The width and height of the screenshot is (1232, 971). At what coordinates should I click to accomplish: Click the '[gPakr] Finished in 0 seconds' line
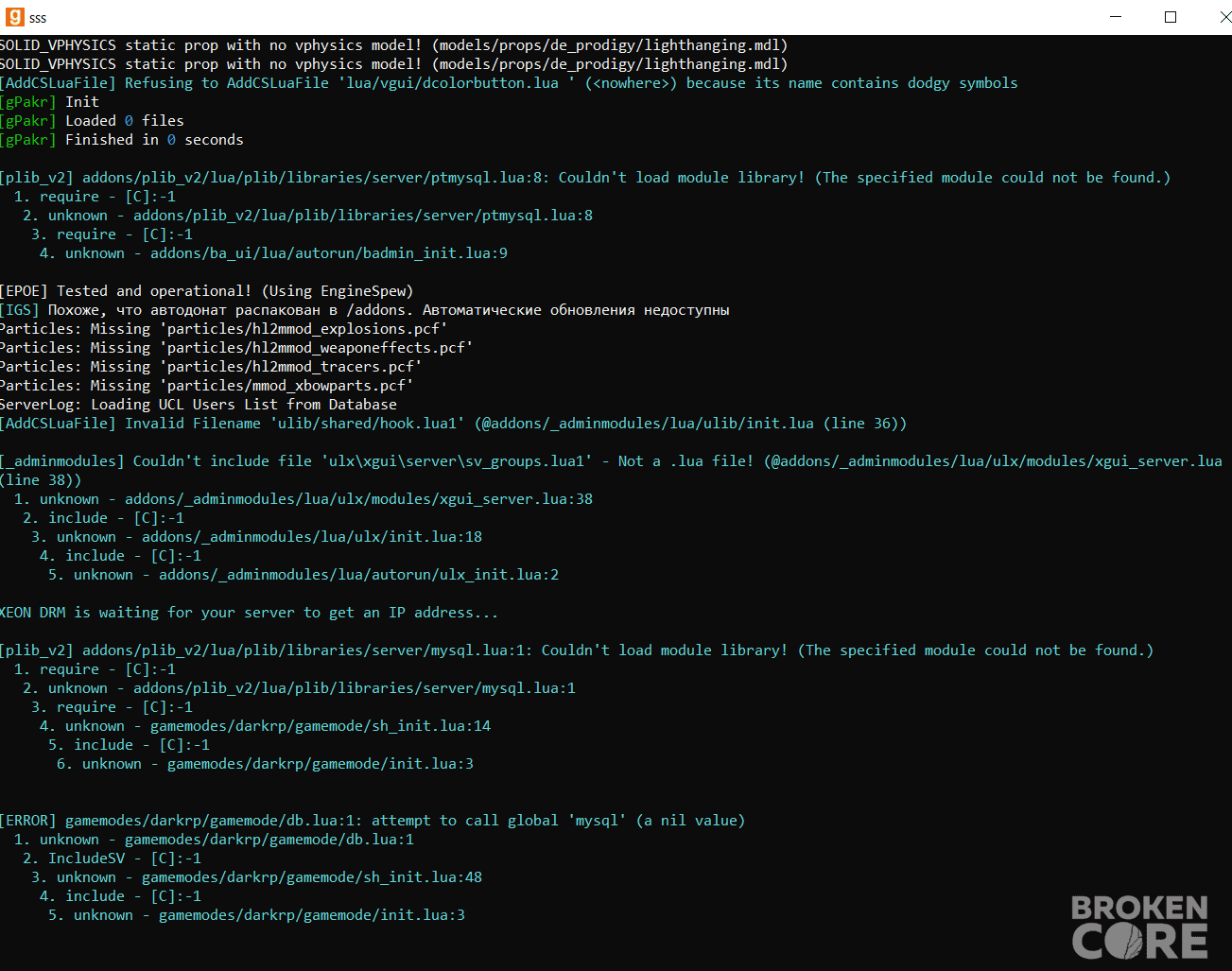click(122, 140)
